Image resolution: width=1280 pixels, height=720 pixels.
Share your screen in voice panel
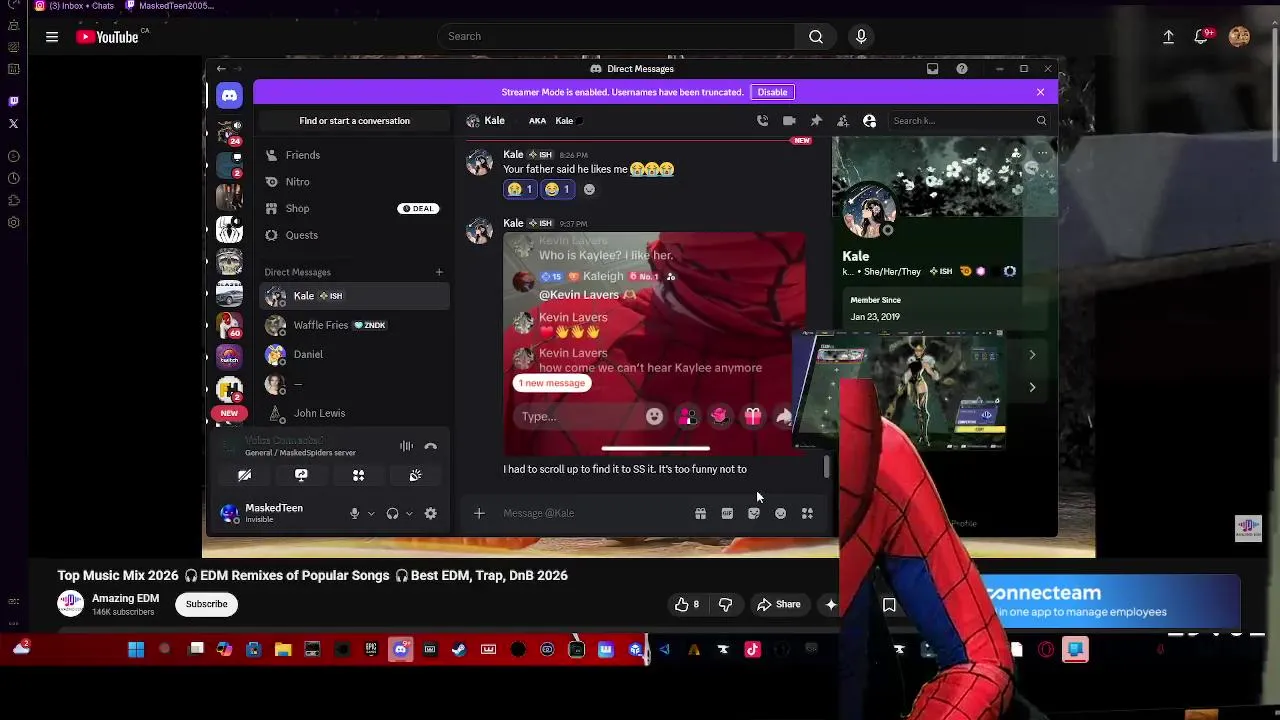click(x=301, y=475)
